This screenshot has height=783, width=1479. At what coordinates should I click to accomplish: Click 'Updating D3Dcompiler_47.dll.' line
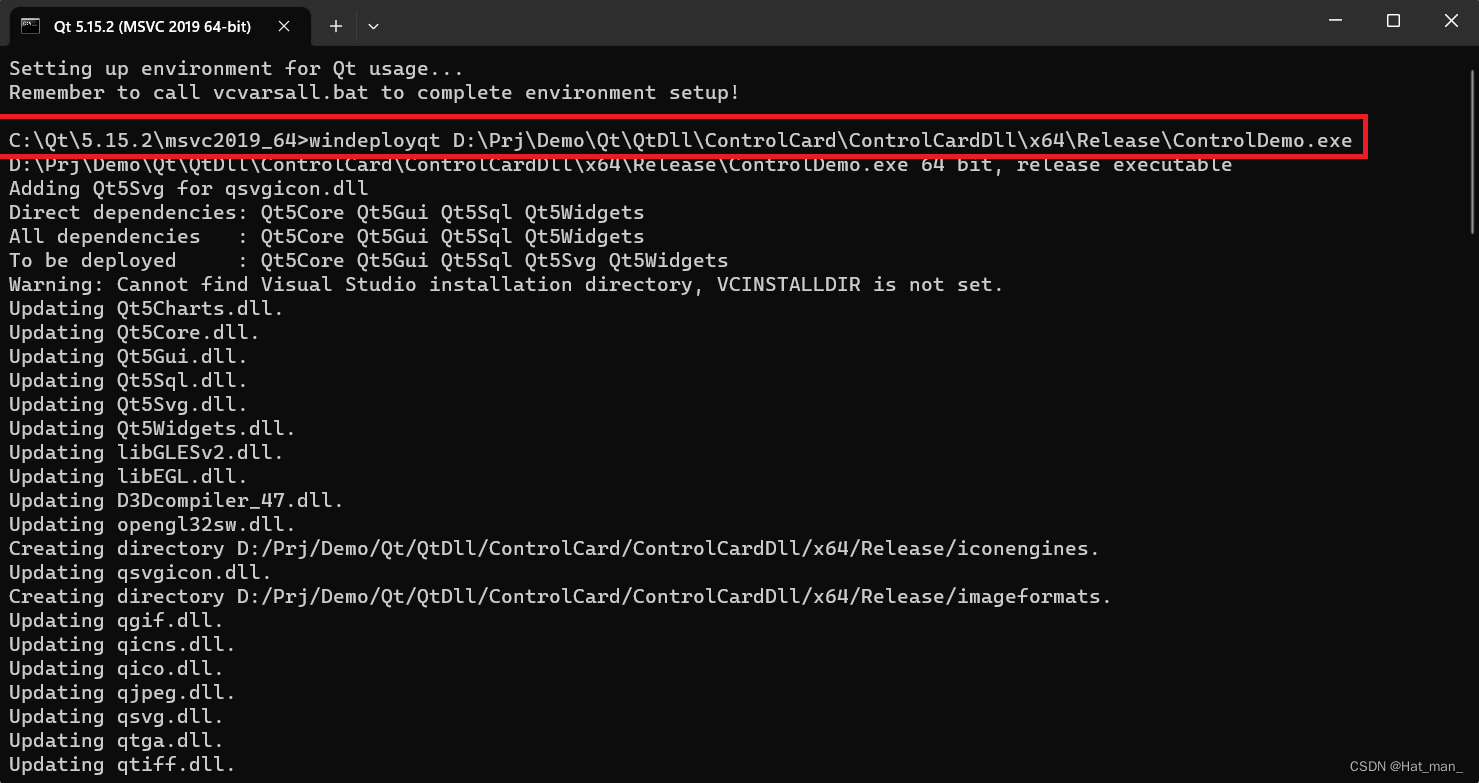click(x=177, y=501)
